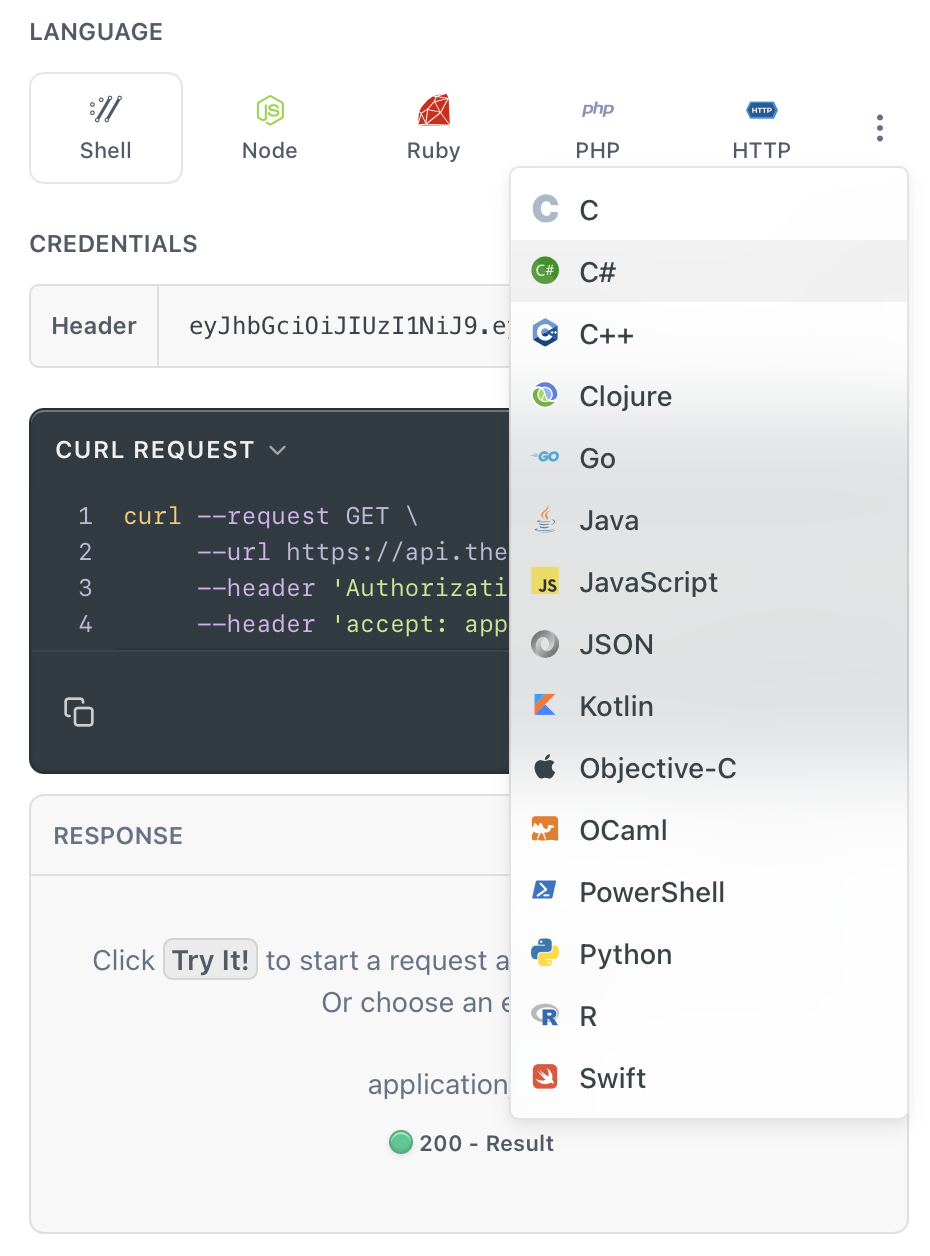Screen dimensions: 930x1256
Task: Pick Objective-C in the language list
Action: [x=709, y=767]
